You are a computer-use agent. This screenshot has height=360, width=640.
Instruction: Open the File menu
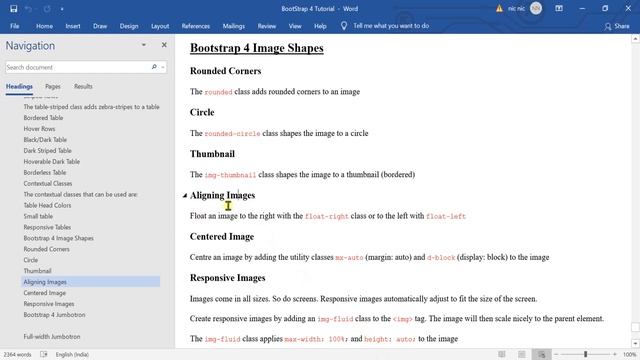click(15, 26)
